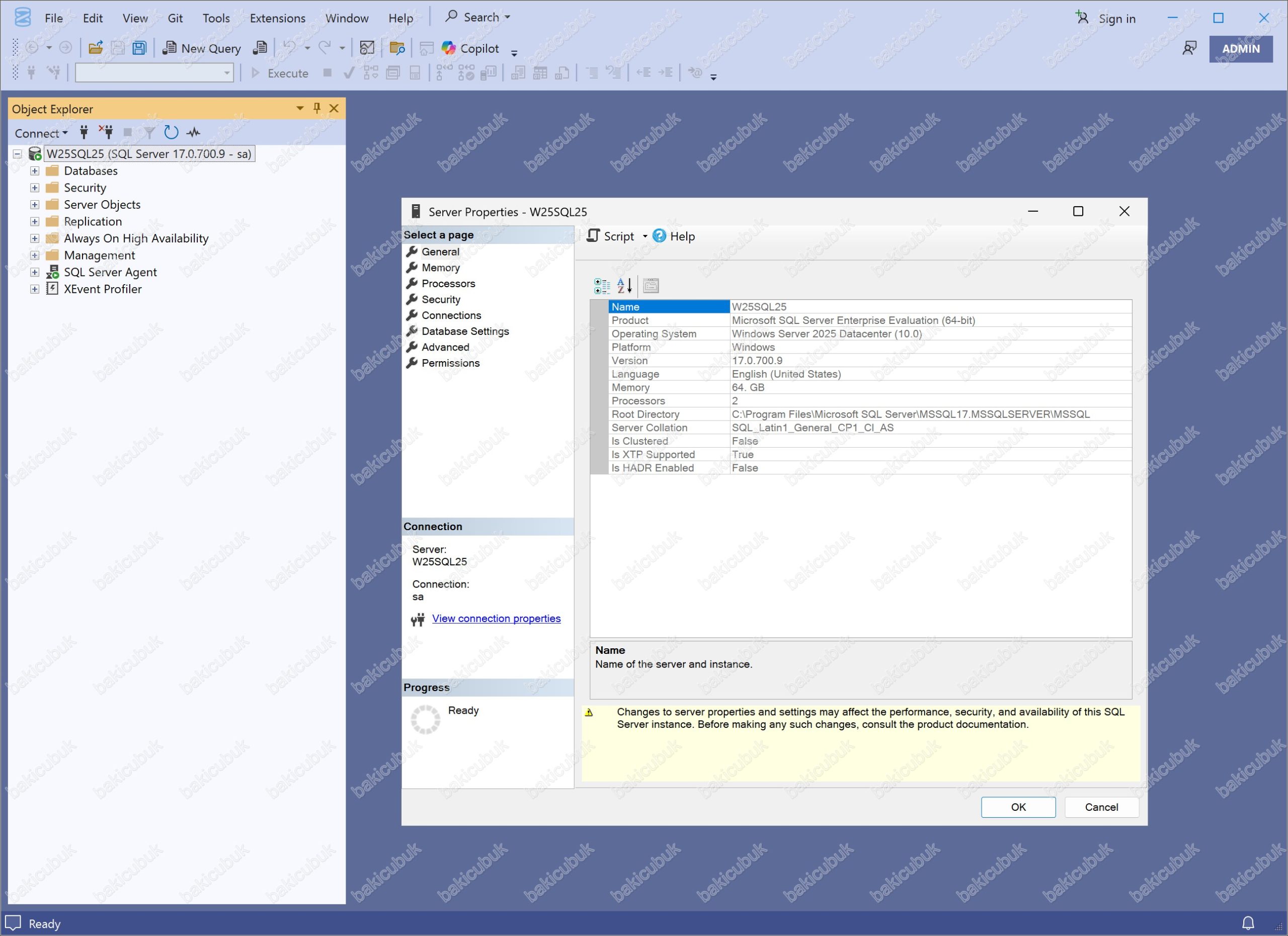Open the Connect dropdown in Object Explorer
This screenshot has width=1288, height=936.
41,133
